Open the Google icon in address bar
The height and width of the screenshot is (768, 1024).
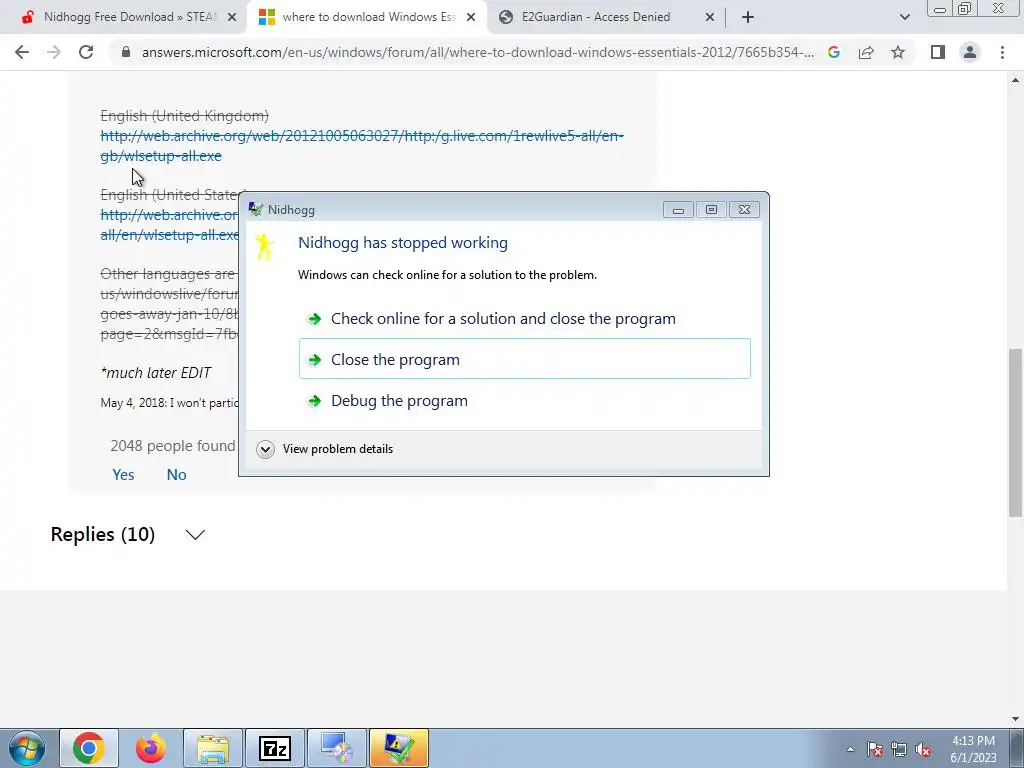click(833, 52)
